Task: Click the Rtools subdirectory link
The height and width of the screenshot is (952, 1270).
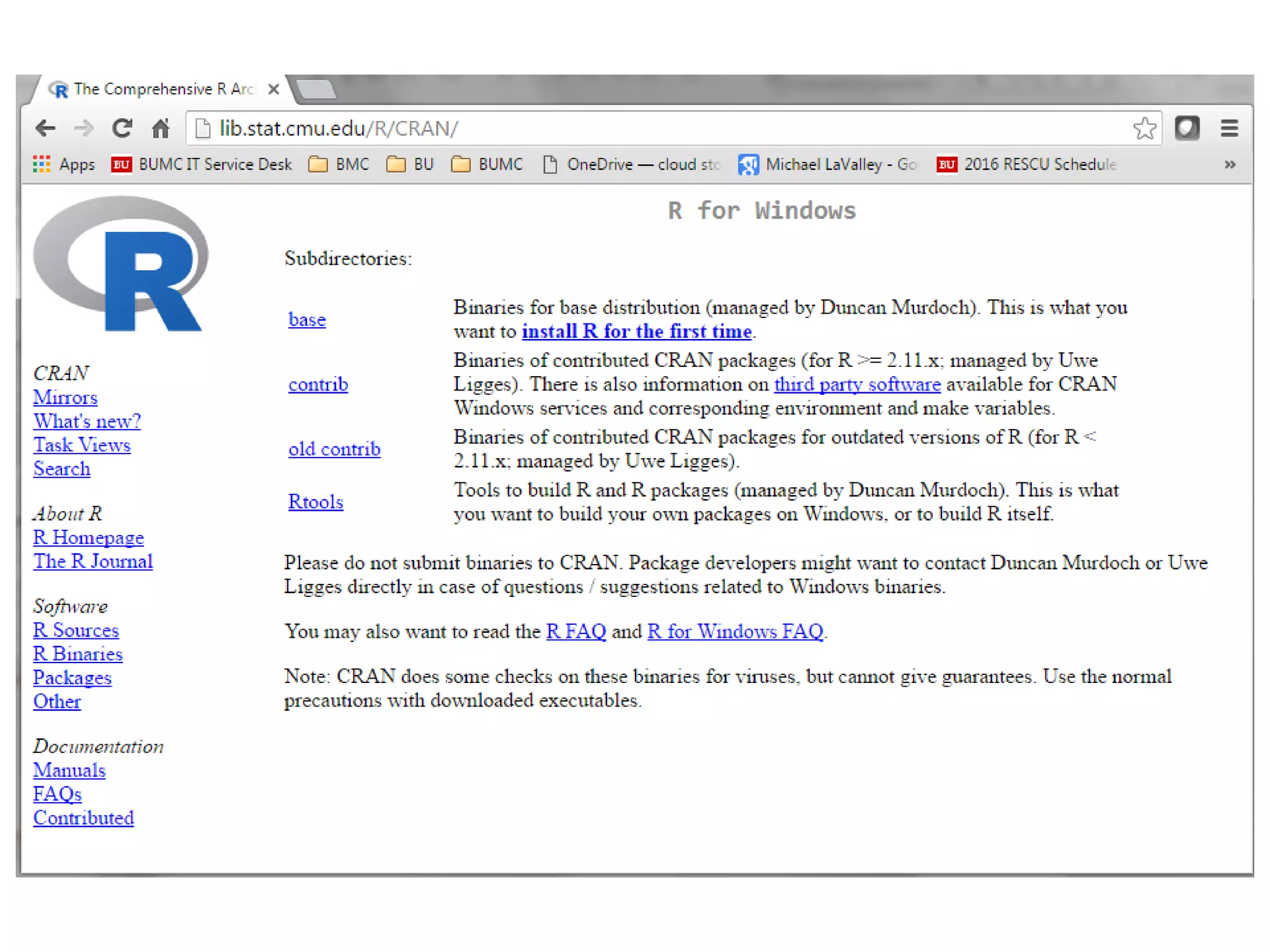Action: coord(316,501)
